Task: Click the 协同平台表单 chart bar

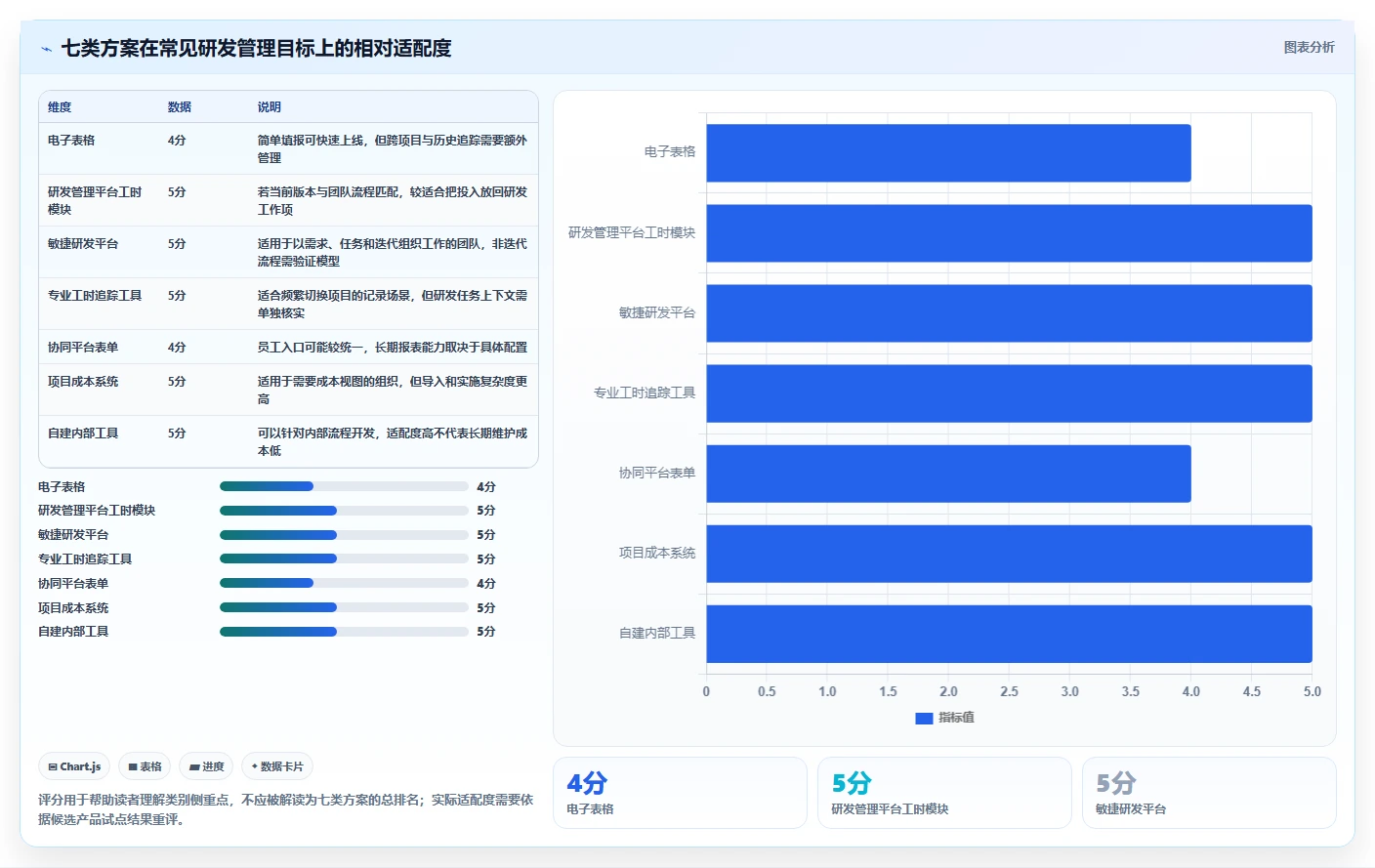Action: [x=948, y=474]
